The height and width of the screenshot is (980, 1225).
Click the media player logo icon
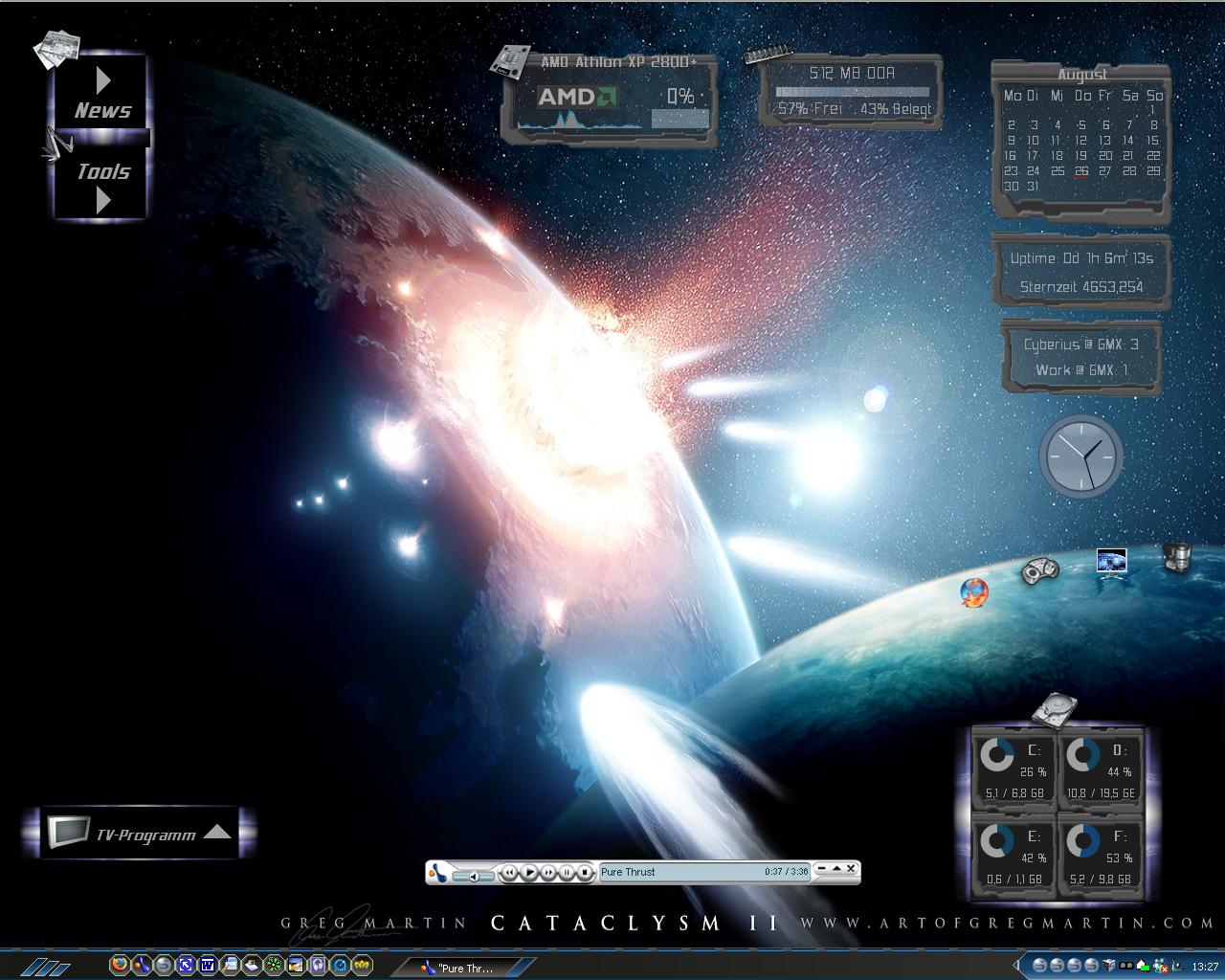pyautogui.click(x=437, y=872)
